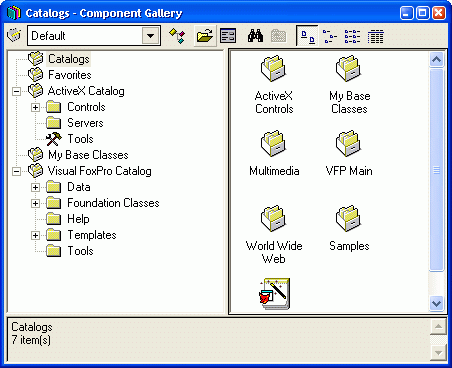Select My Base Classes tree item

88,155
